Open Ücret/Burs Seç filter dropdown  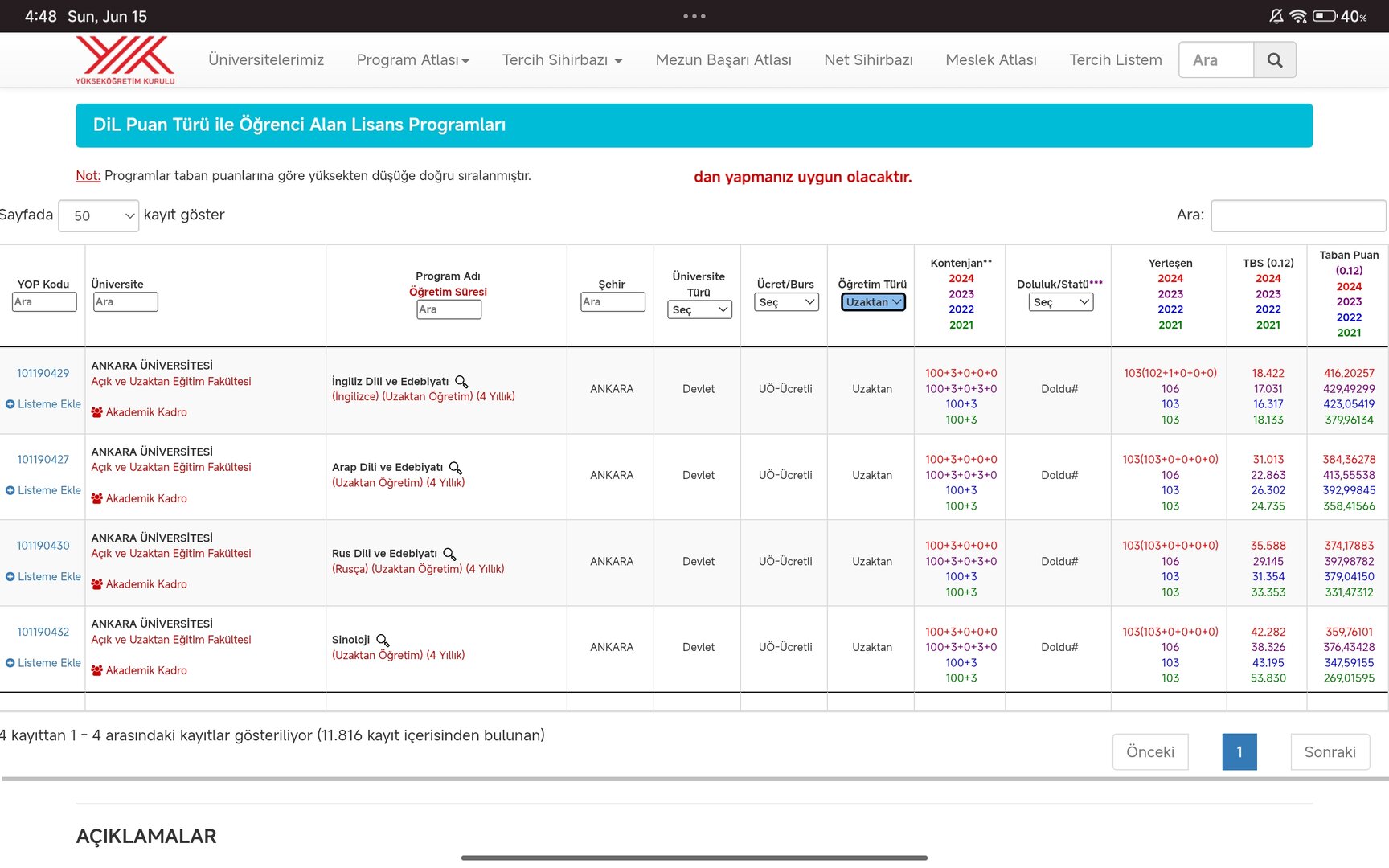pyautogui.click(x=786, y=301)
